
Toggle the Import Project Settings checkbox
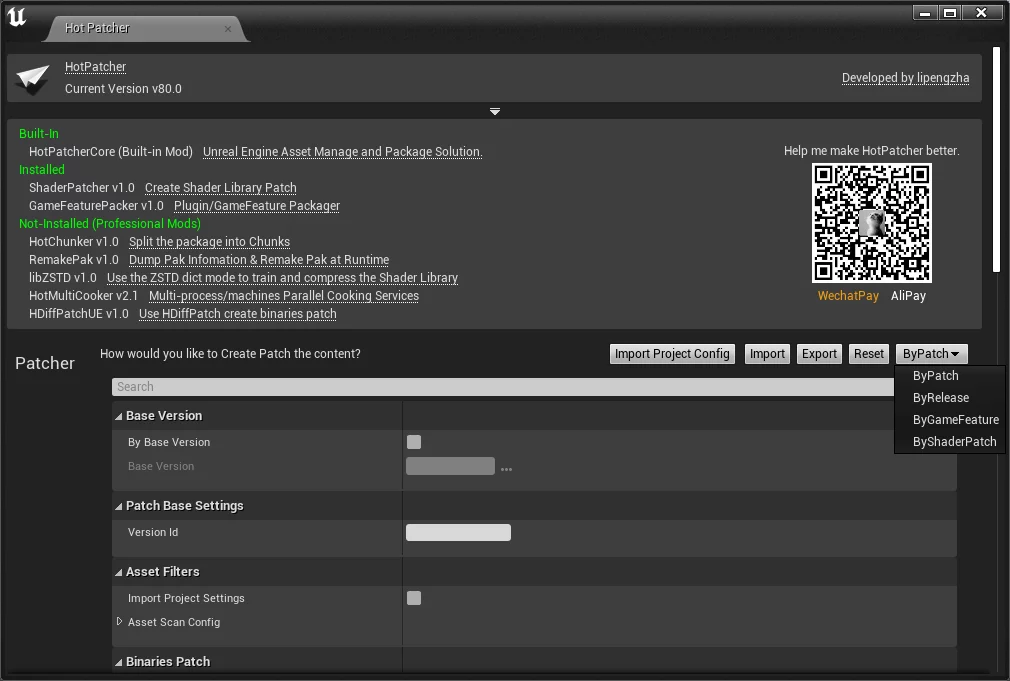414,598
